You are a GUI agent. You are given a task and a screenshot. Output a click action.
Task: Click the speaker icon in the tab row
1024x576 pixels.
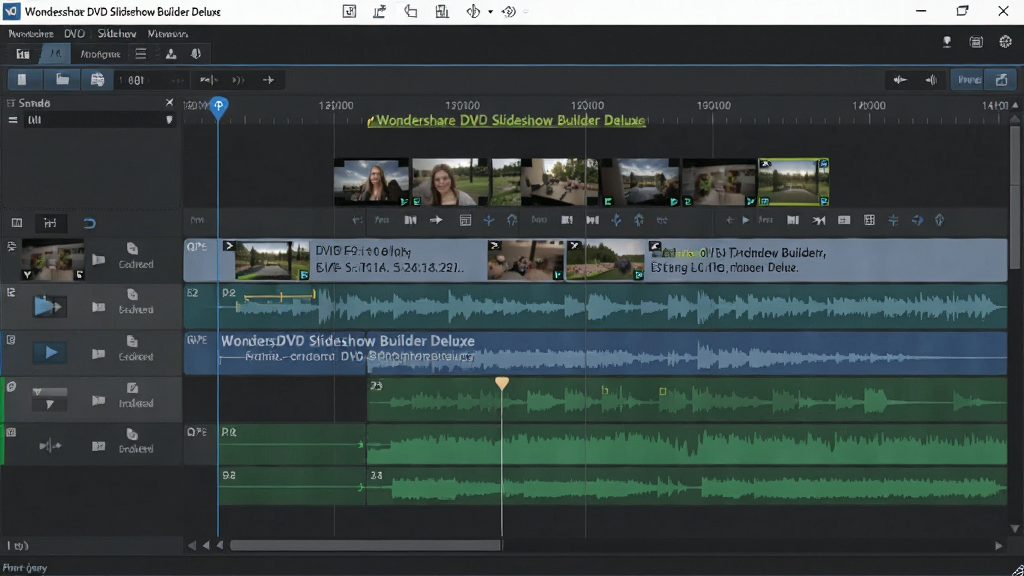(195, 54)
